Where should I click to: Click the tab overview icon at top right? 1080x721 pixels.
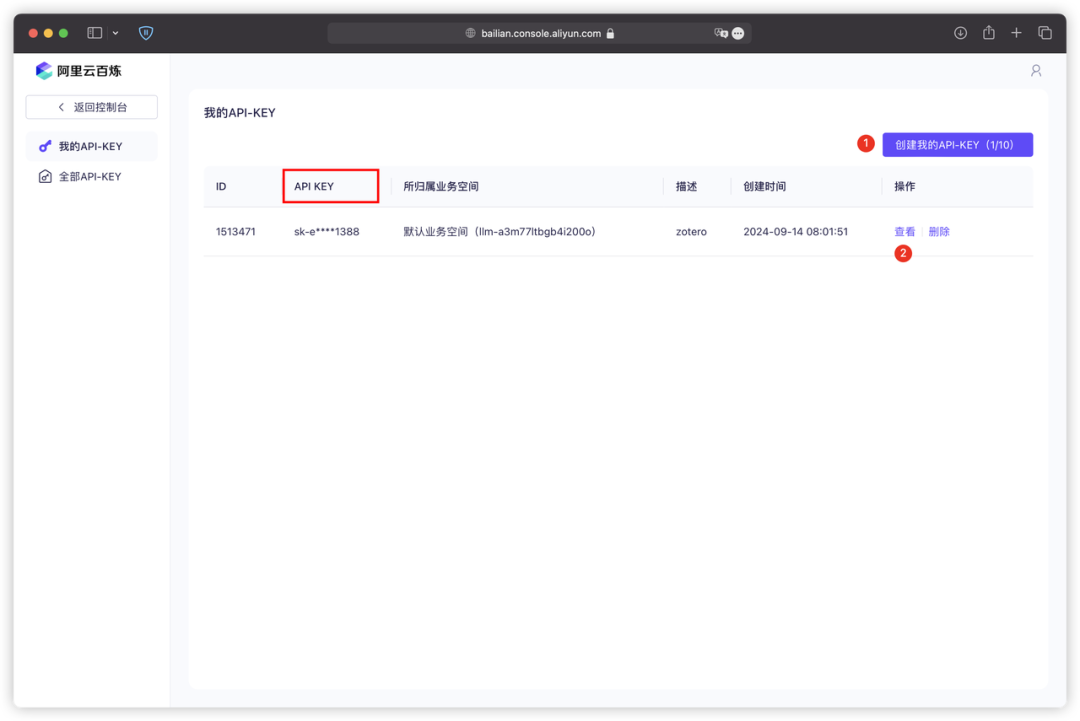pos(1045,32)
